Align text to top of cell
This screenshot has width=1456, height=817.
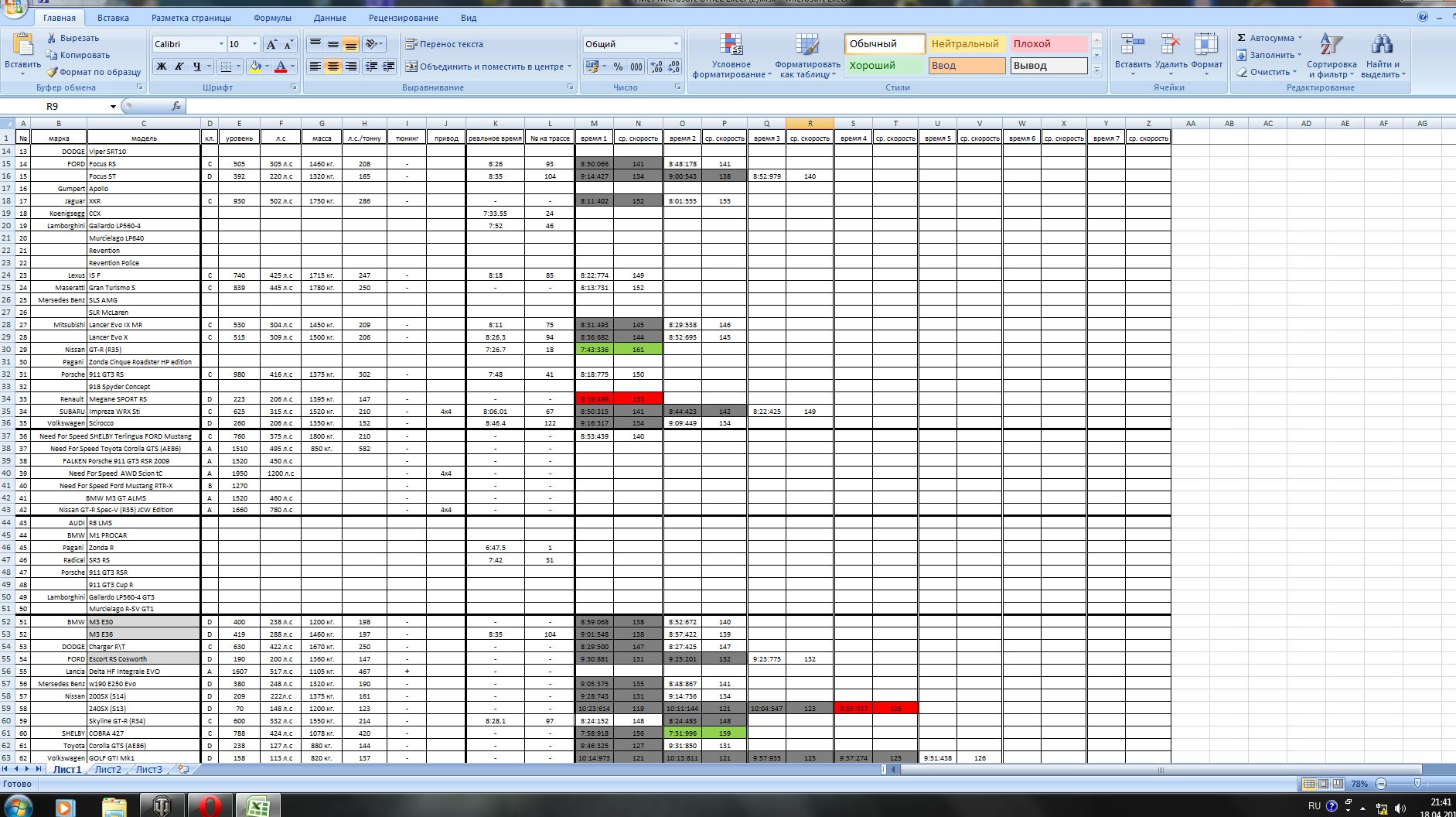(315, 44)
